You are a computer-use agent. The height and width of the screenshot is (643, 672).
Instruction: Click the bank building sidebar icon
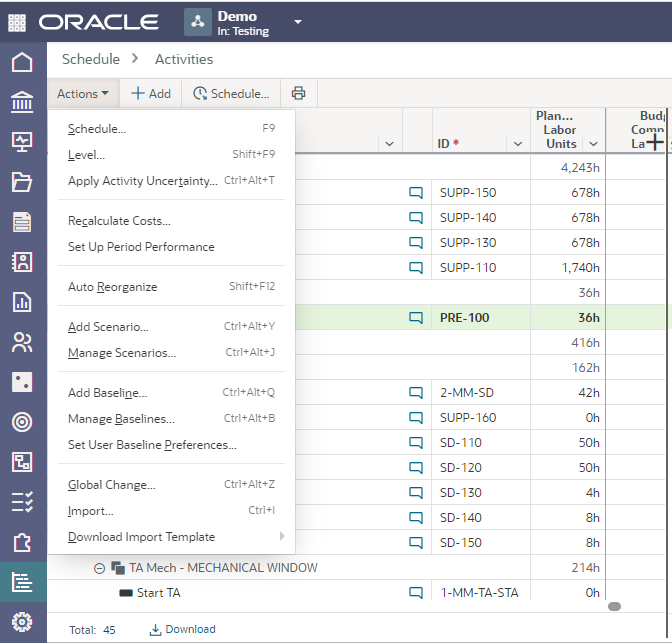pos(21,103)
